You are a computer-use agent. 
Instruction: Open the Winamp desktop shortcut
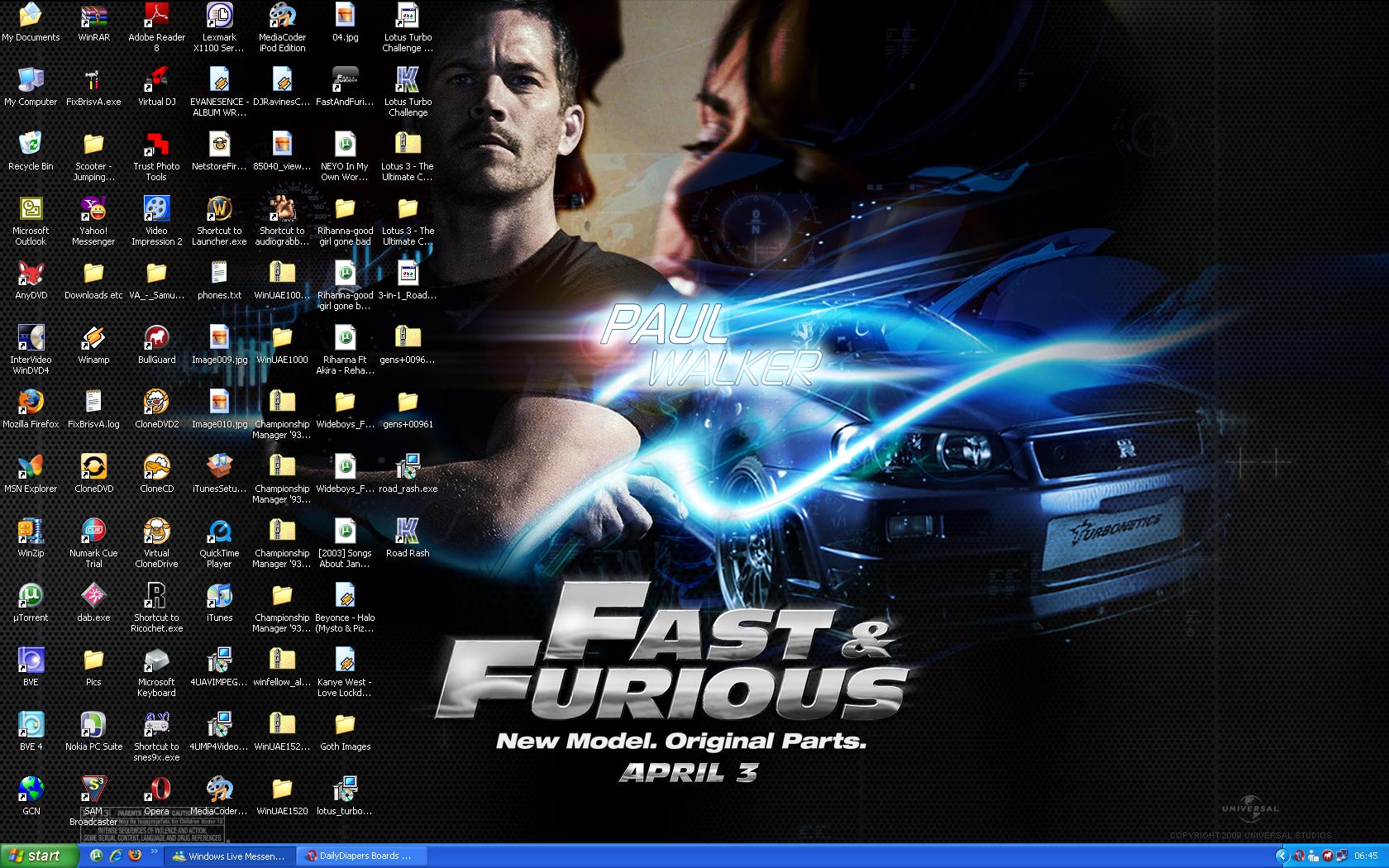pos(93,346)
